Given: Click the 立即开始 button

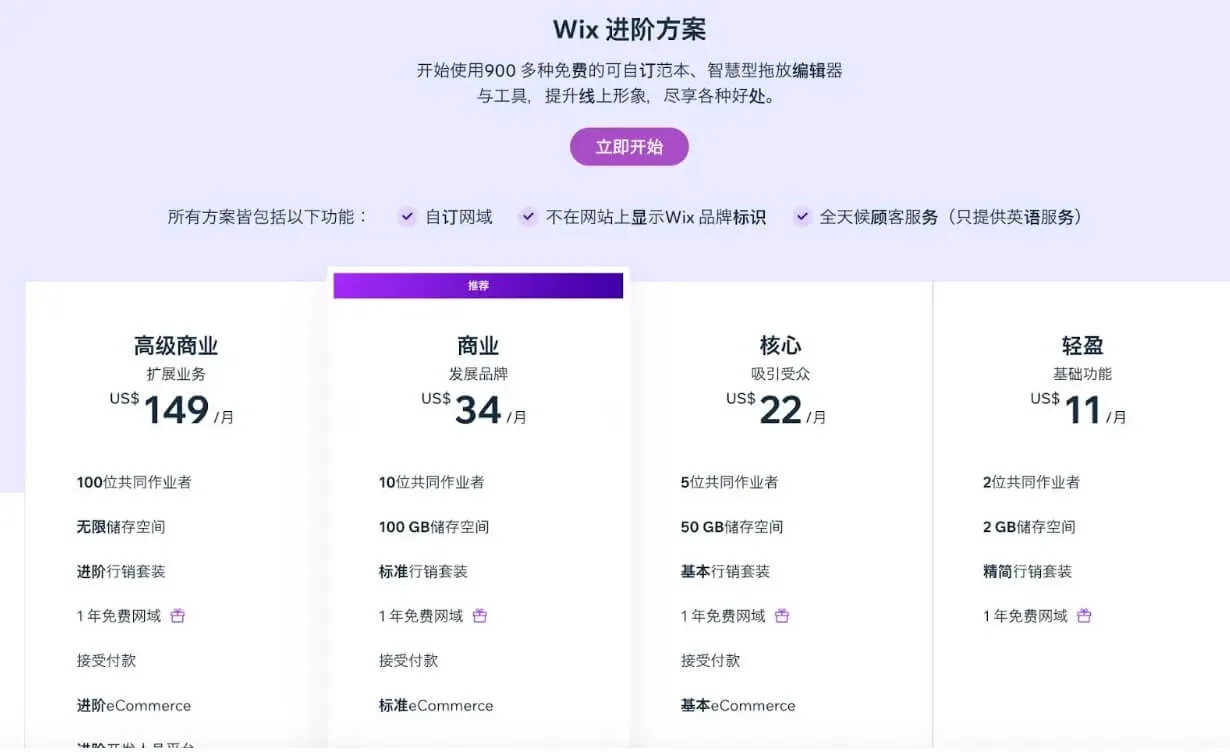Looking at the screenshot, I should [x=629, y=147].
